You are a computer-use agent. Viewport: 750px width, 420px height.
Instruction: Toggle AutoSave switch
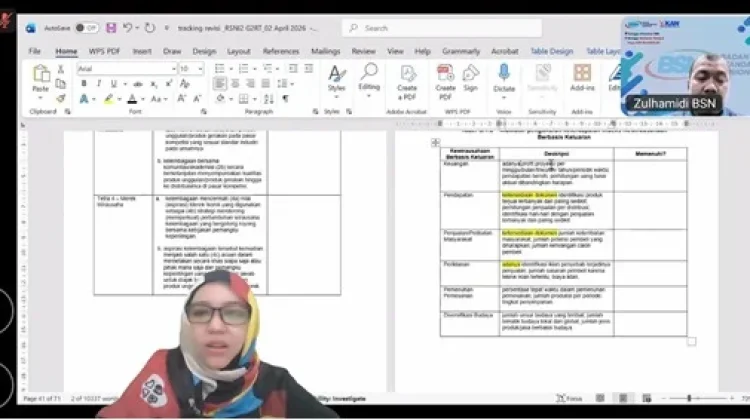(87, 28)
